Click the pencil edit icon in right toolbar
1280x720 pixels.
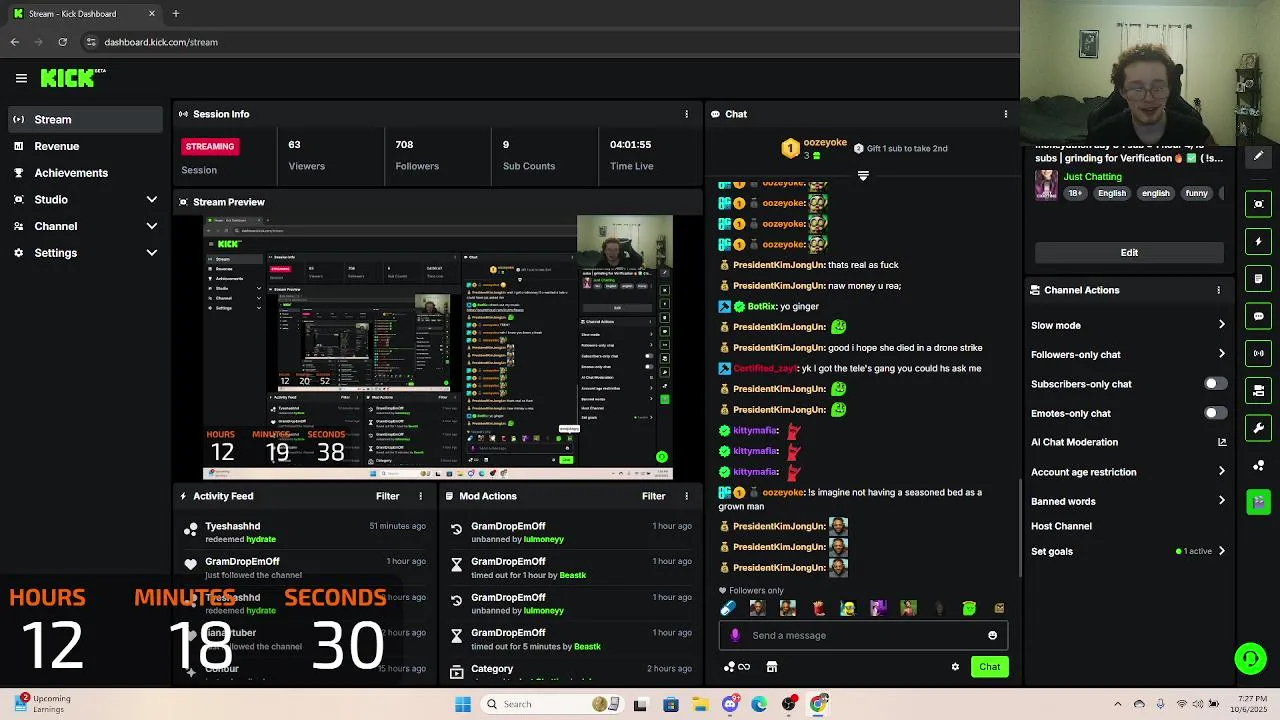click(1258, 156)
